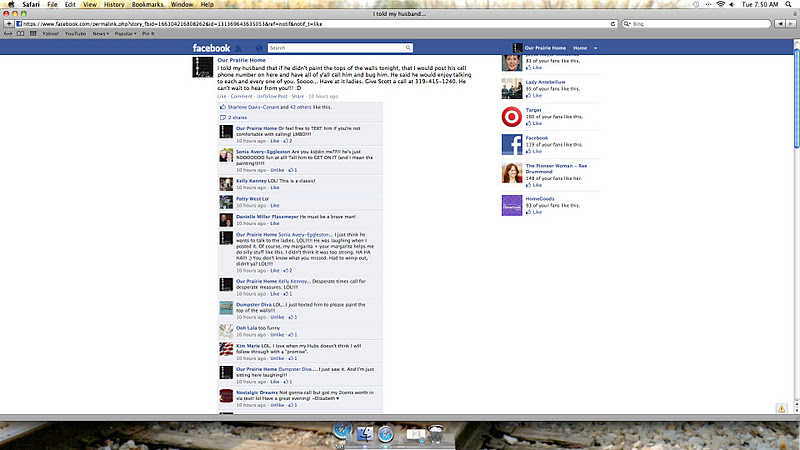Open the account dropdown arrow next to Home
Image resolution: width=800 pixels, height=450 pixels.
(595, 48)
